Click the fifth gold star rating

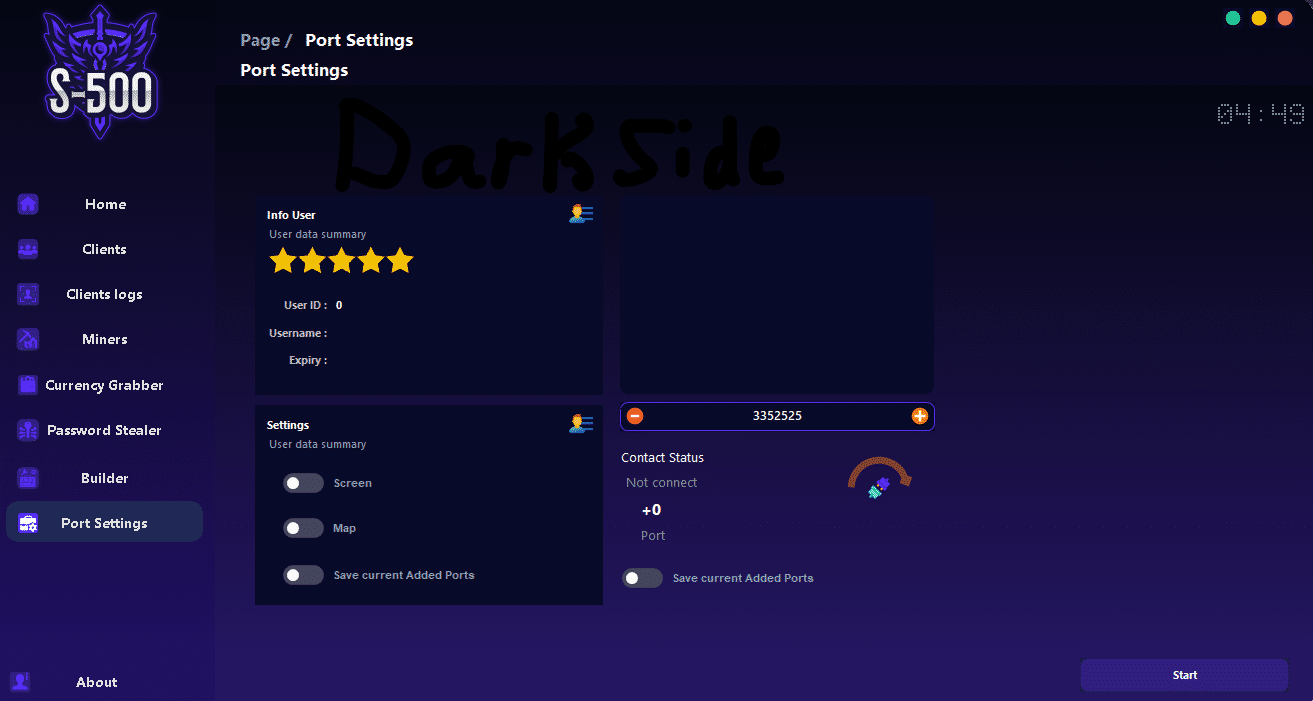click(x=400, y=260)
